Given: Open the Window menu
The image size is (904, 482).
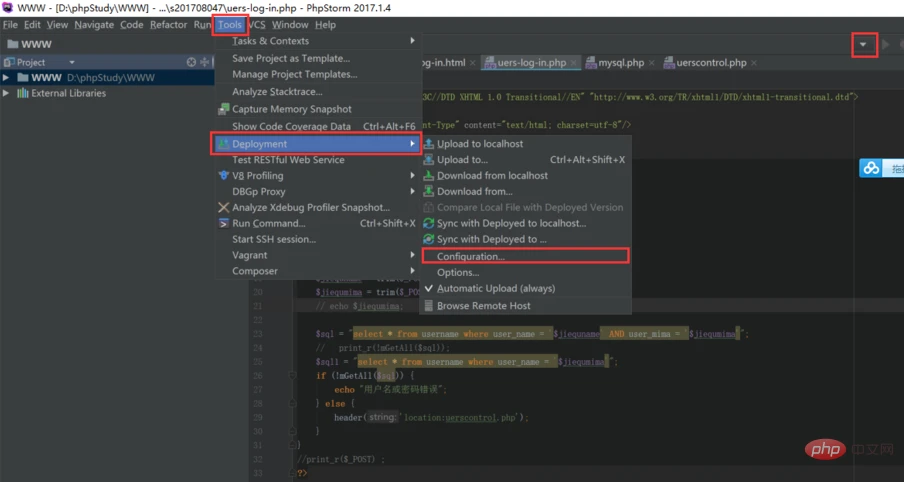Looking at the screenshot, I should coord(290,25).
